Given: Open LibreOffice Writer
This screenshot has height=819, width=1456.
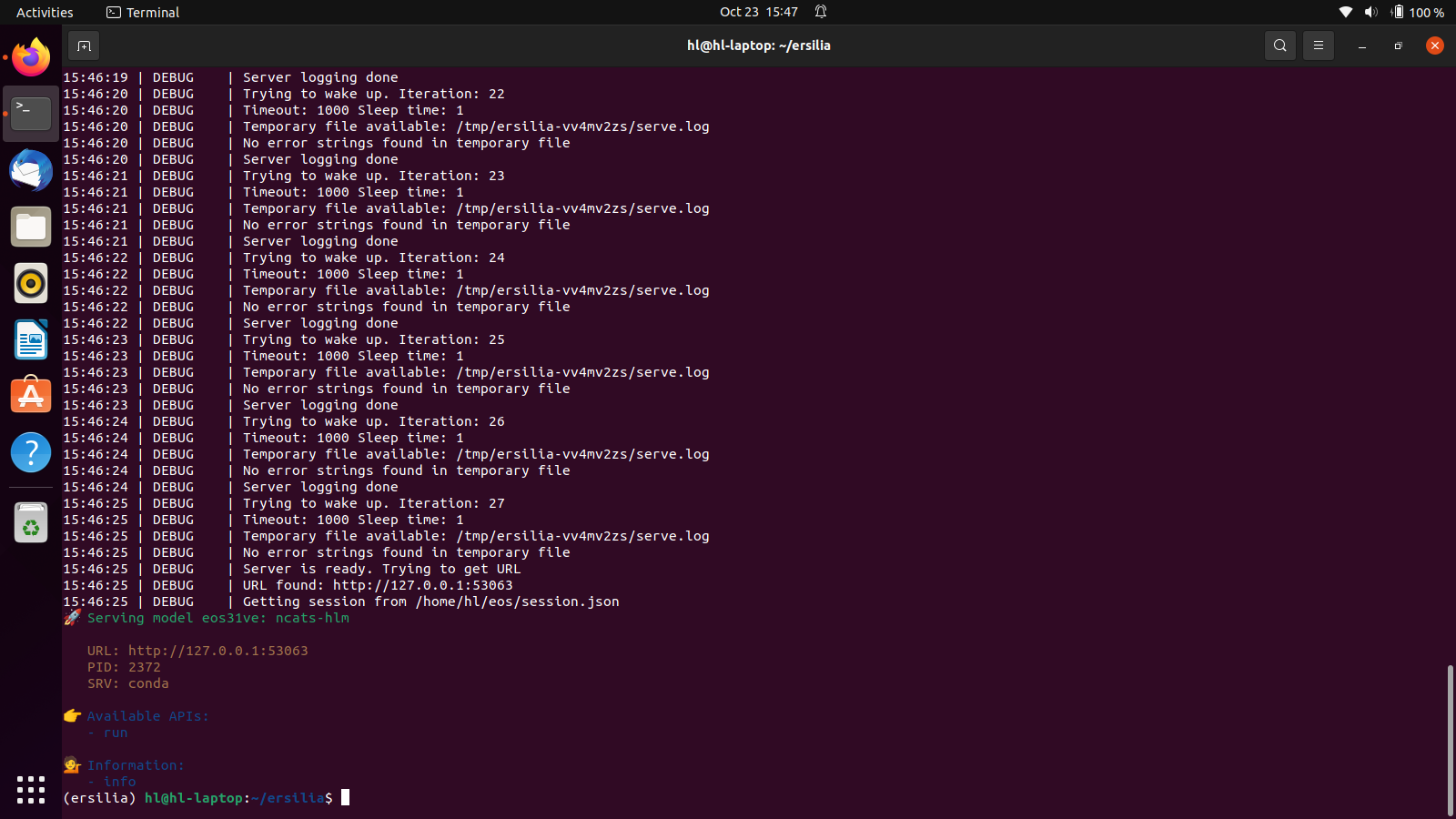Looking at the screenshot, I should click(30, 339).
